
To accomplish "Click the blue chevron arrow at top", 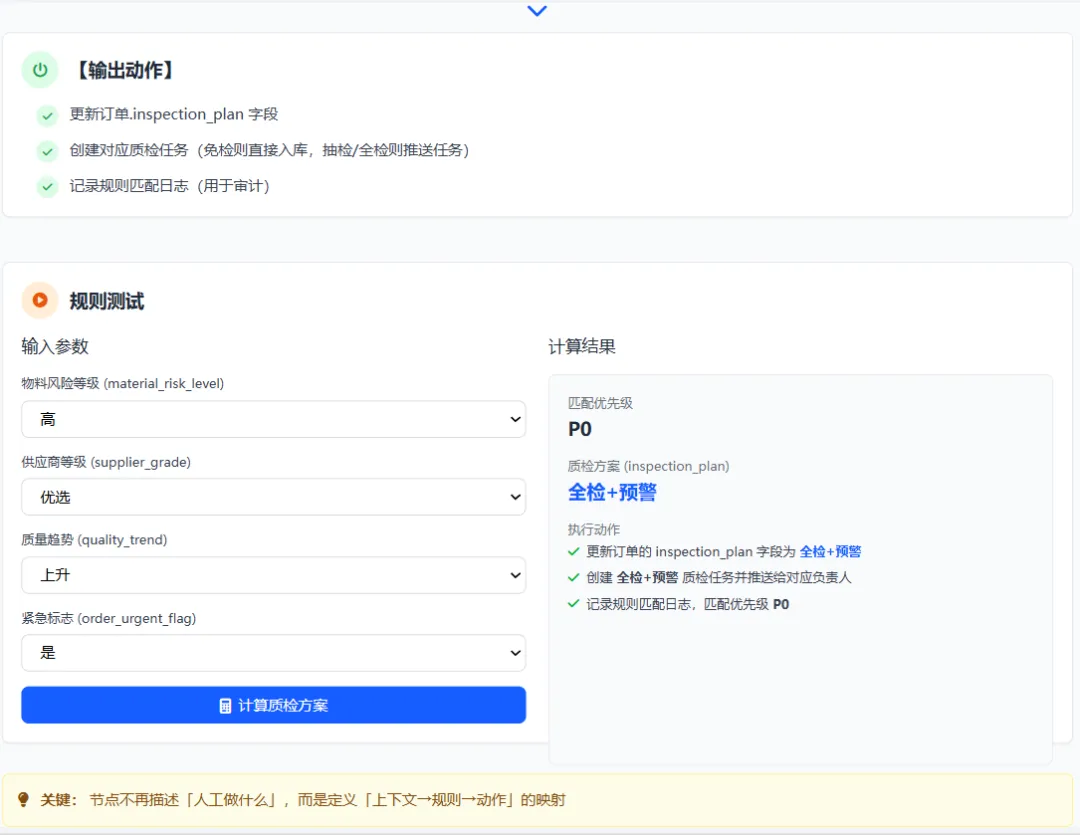I will pos(537,10).
